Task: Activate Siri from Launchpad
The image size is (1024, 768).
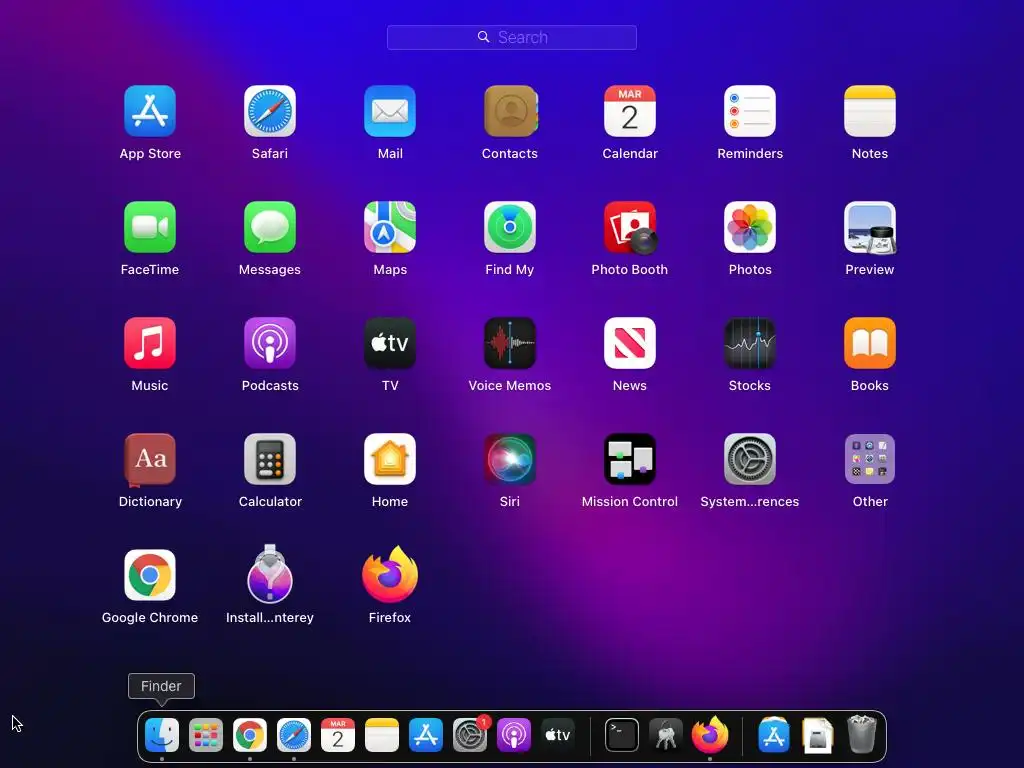Action: (x=510, y=459)
